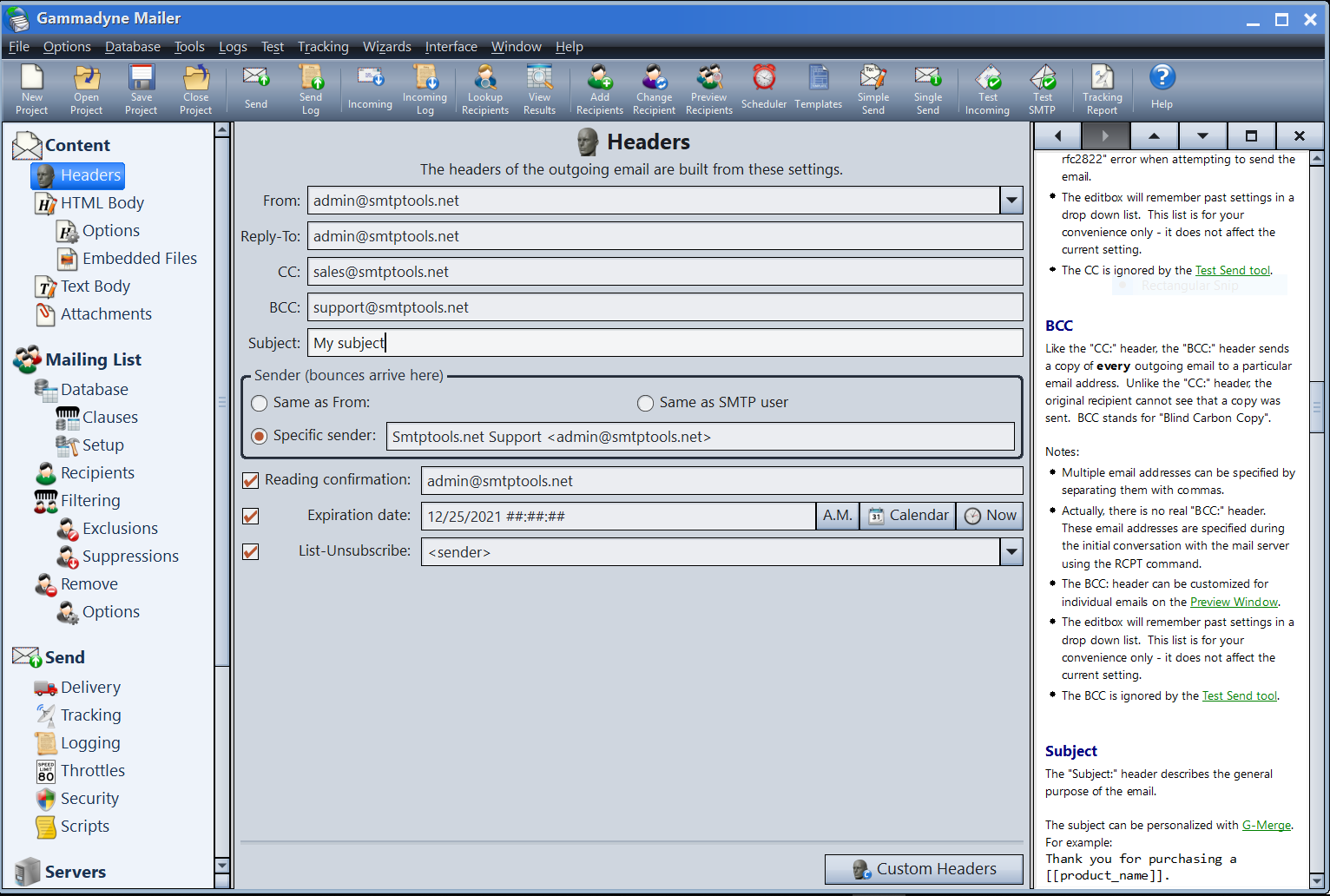Click the View Results icon
Screen dimensions: 1330x896
click(x=539, y=89)
